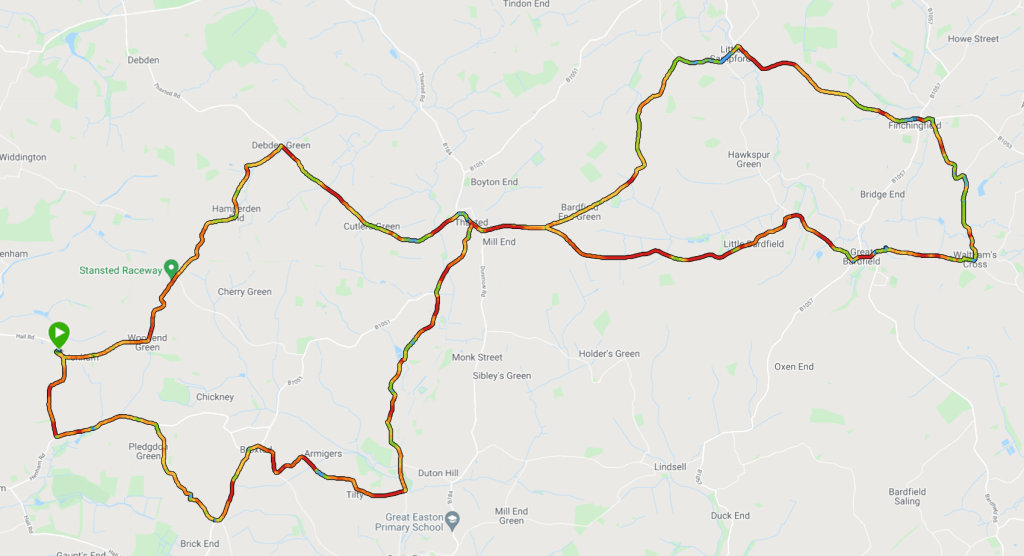Click the Stansted Raceway label
This screenshot has width=1024, height=556.
[x=121, y=270]
